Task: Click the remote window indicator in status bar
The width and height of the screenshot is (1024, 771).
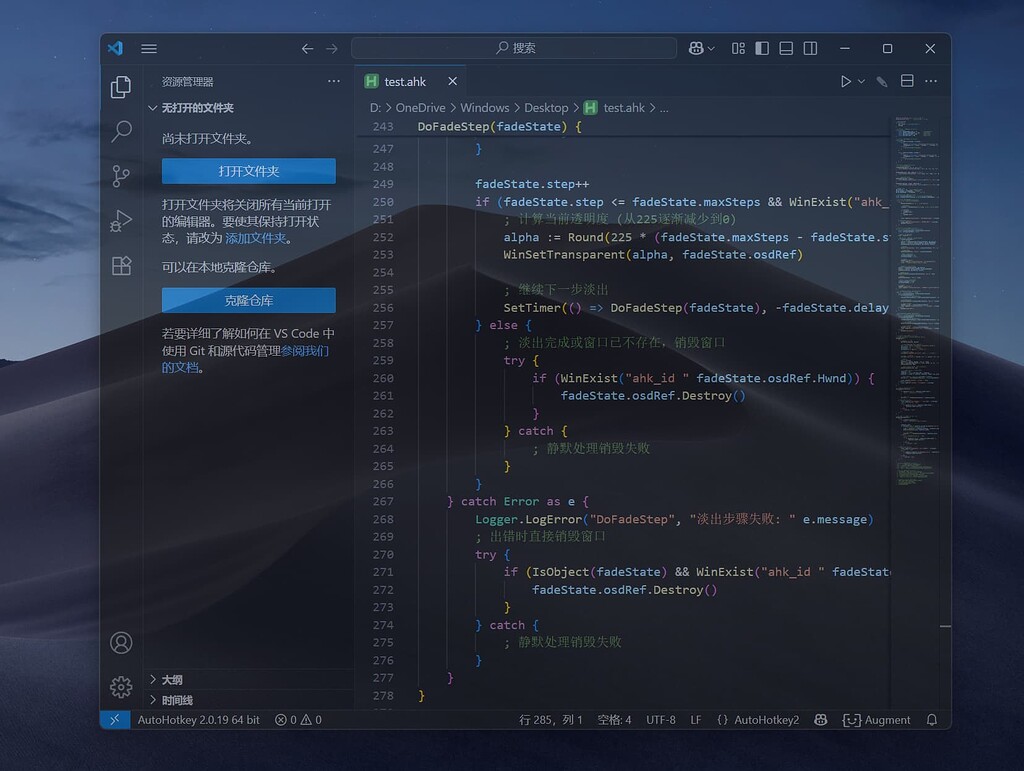Action: pyautogui.click(x=115, y=719)
